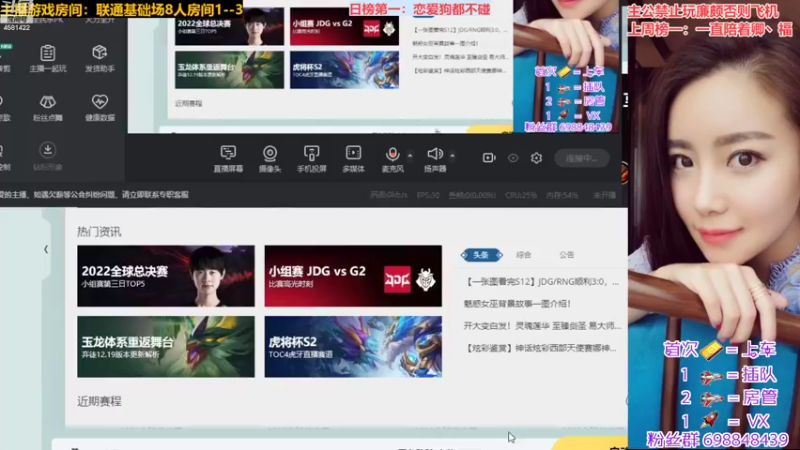Viewport: 800px width, 450px height.
Task: Click the 内存:54% status readout
Action: 562,195
